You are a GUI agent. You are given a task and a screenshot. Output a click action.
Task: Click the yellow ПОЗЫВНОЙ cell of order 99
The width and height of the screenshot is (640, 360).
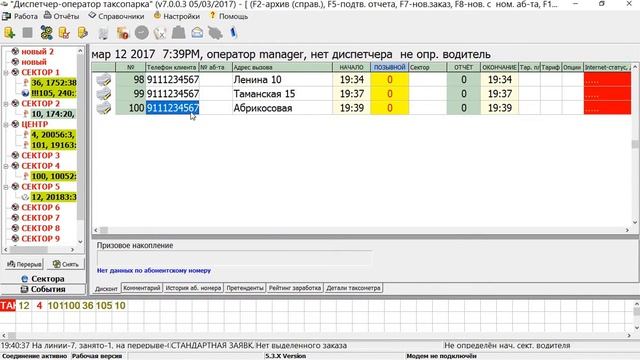(x=390, y=94)
